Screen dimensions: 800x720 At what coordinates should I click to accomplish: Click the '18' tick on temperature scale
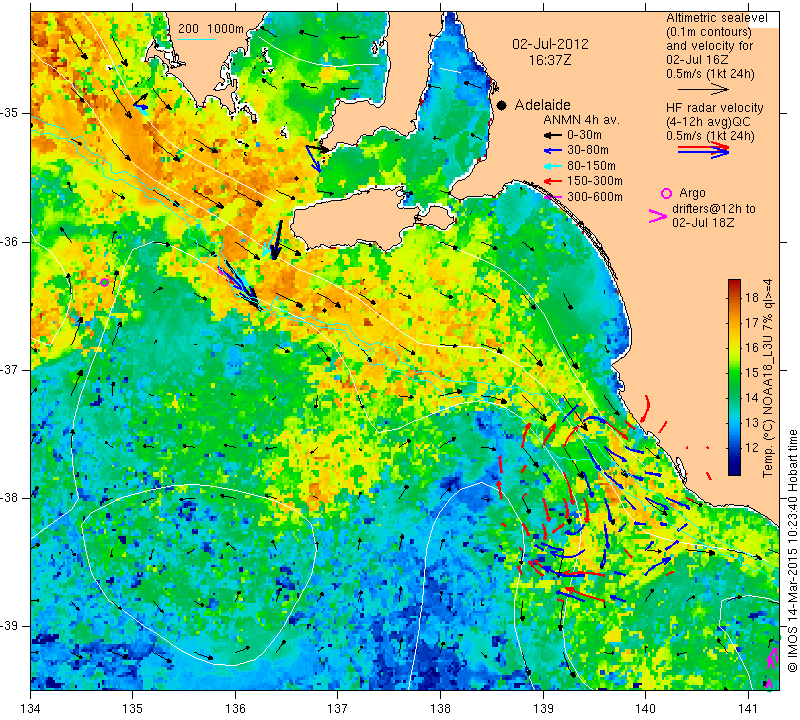(x=752, y=297)
